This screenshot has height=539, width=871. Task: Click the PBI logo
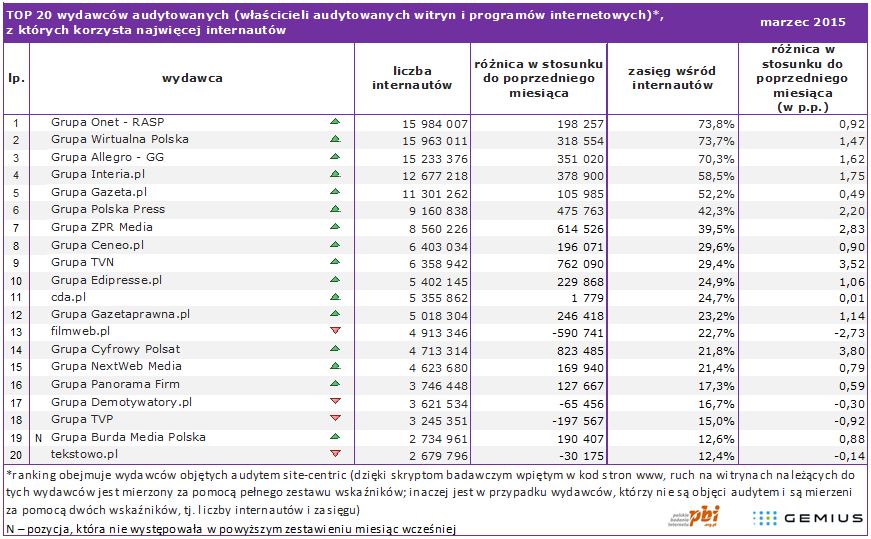click(x=698, y=516)
